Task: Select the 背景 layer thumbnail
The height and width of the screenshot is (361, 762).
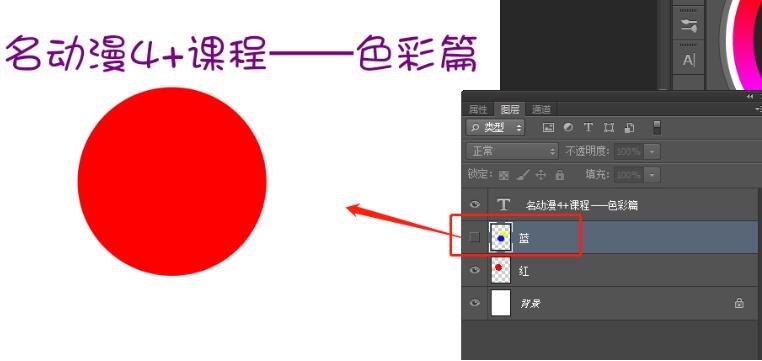Action: tap(501, 303)
